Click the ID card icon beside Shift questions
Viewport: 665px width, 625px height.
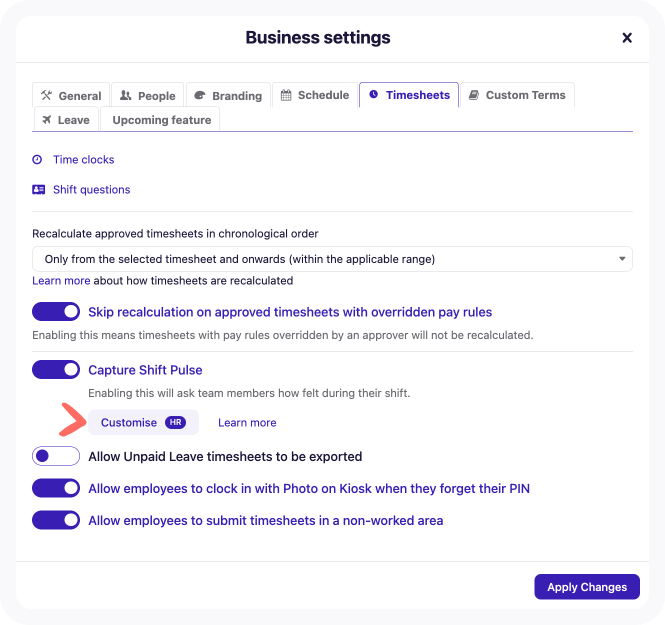(x=39, y=189)
